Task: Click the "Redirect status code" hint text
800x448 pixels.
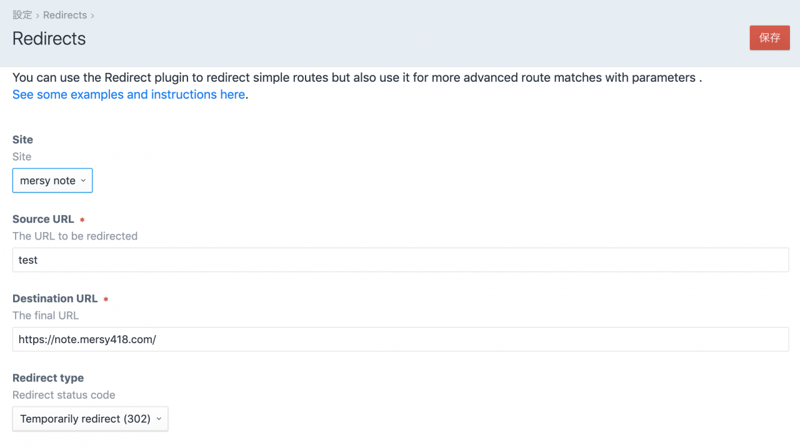Action: point(64,395)
